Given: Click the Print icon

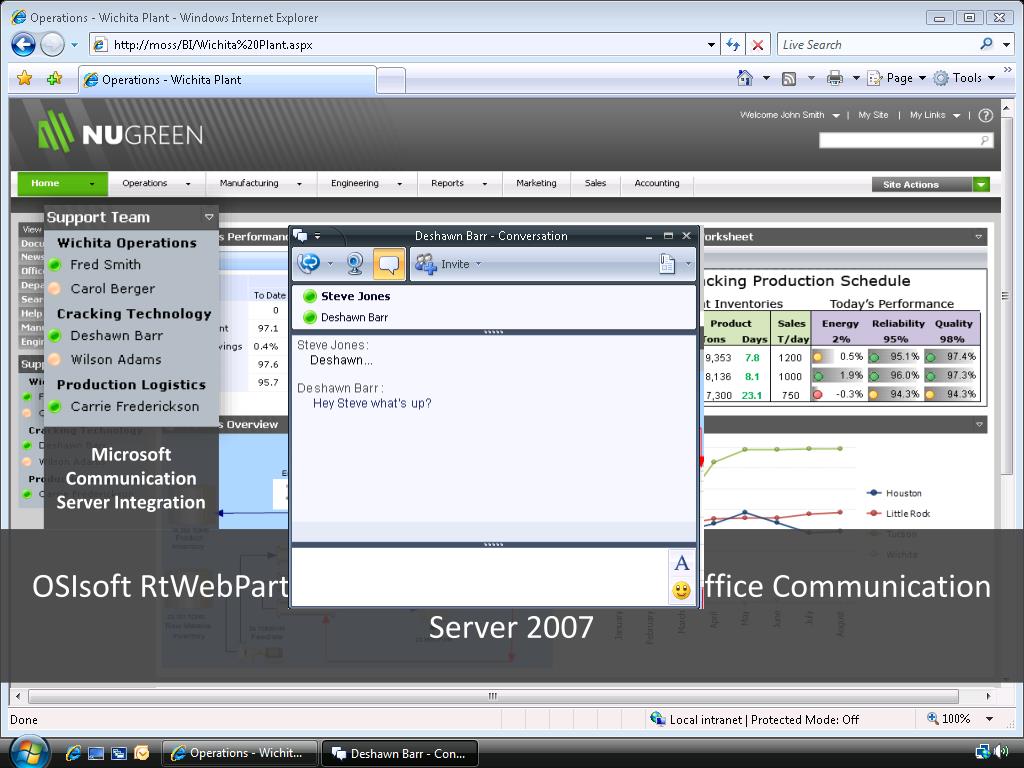Looking at the screenshot, I should pos(835,78).
